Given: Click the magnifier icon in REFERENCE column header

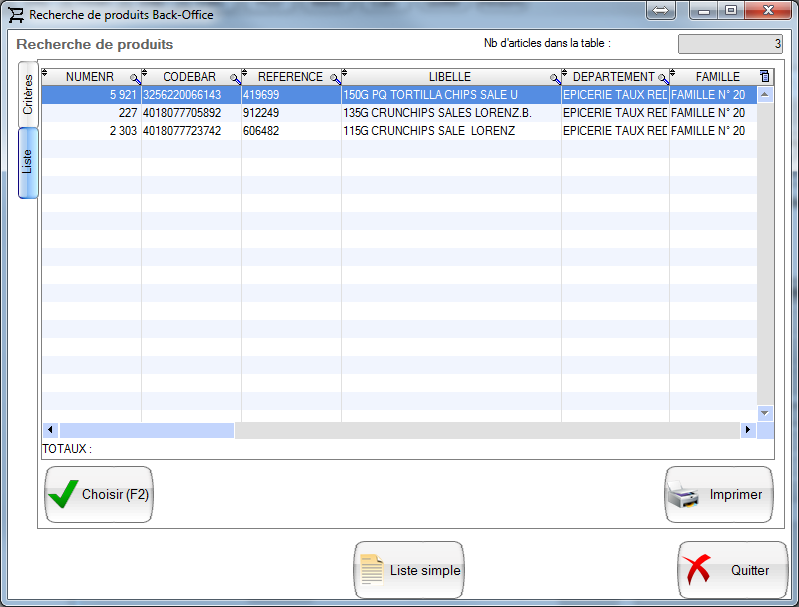Looking at the screenshot, I should (335, 78).
